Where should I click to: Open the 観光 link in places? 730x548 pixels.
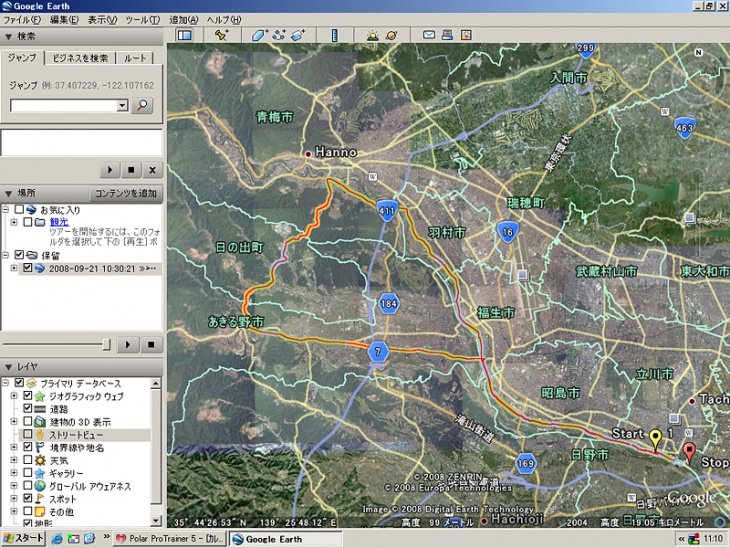pyautogui.click(x=59, y=222)
